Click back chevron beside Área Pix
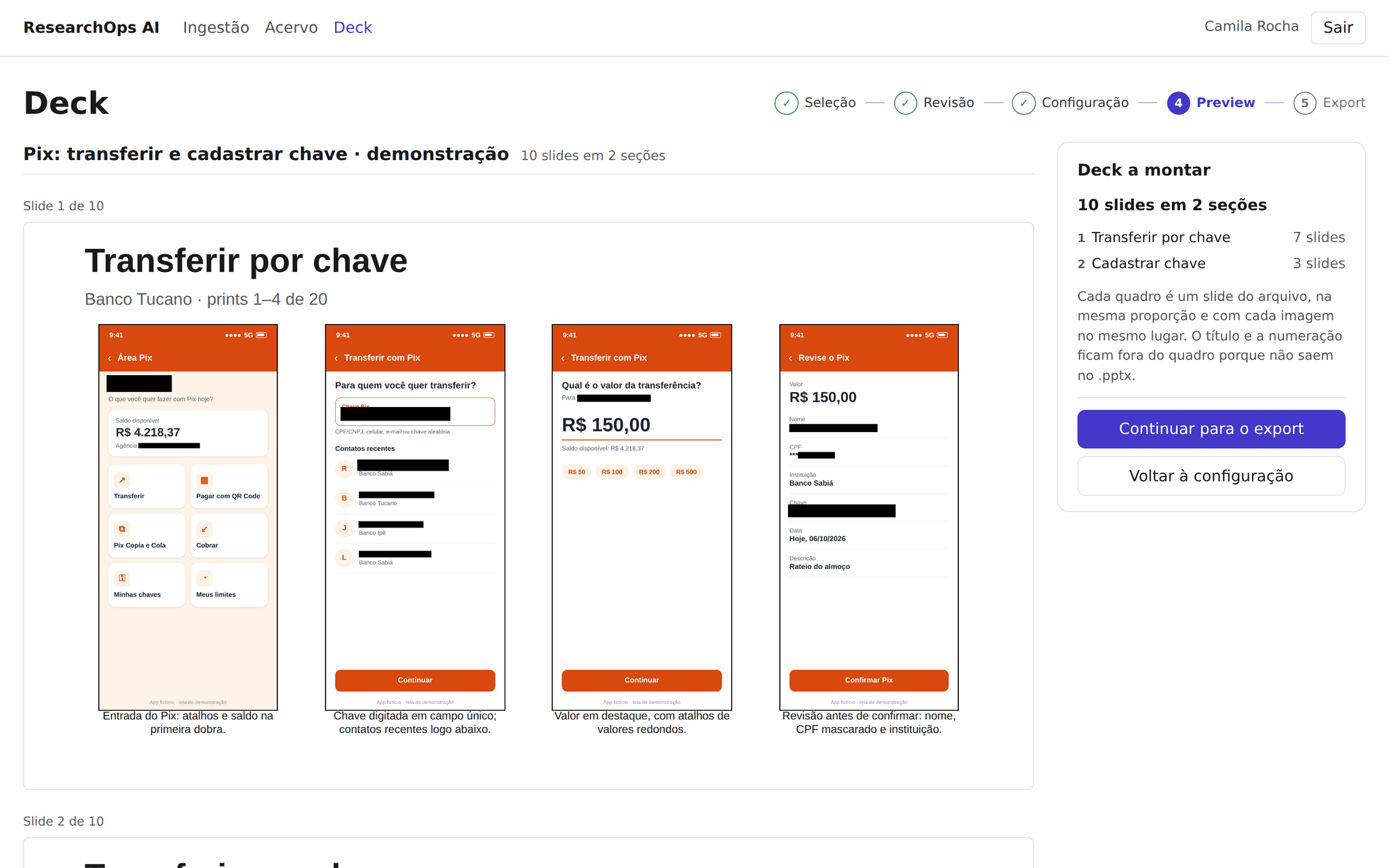 [109, 358]
